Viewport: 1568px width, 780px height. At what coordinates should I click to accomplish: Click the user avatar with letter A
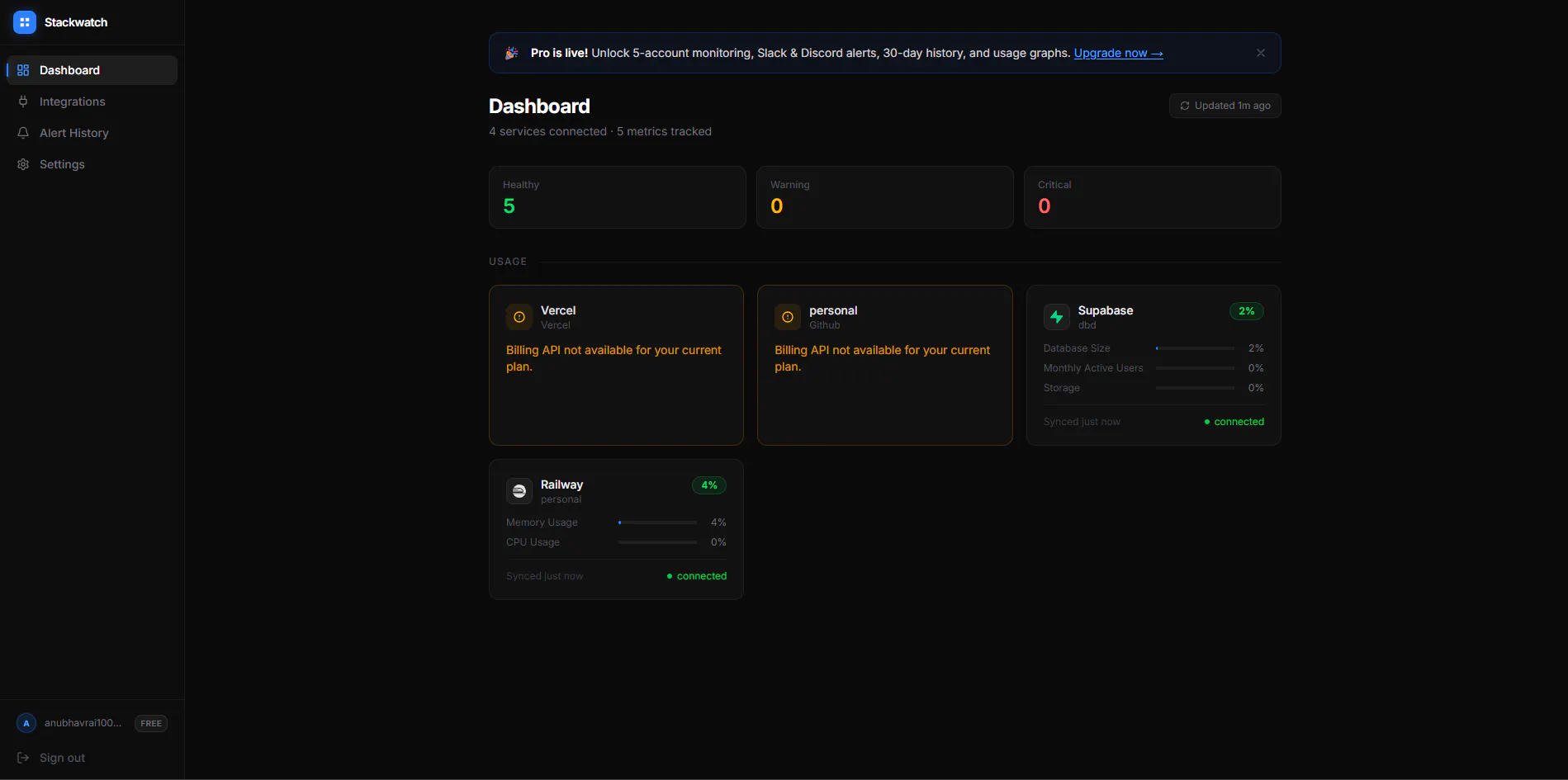pyautogui.click(x=26, y=723)
